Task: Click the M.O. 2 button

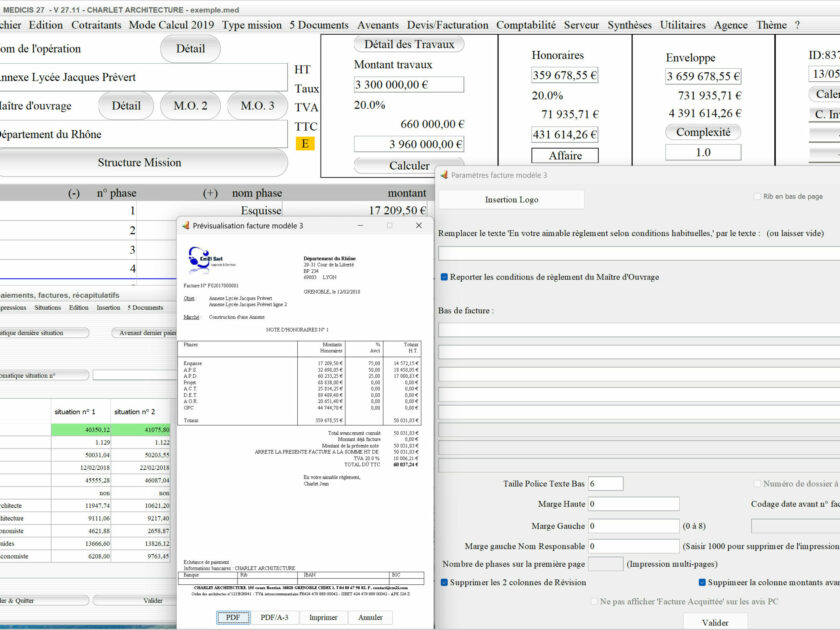Action: tap(190, 106)
